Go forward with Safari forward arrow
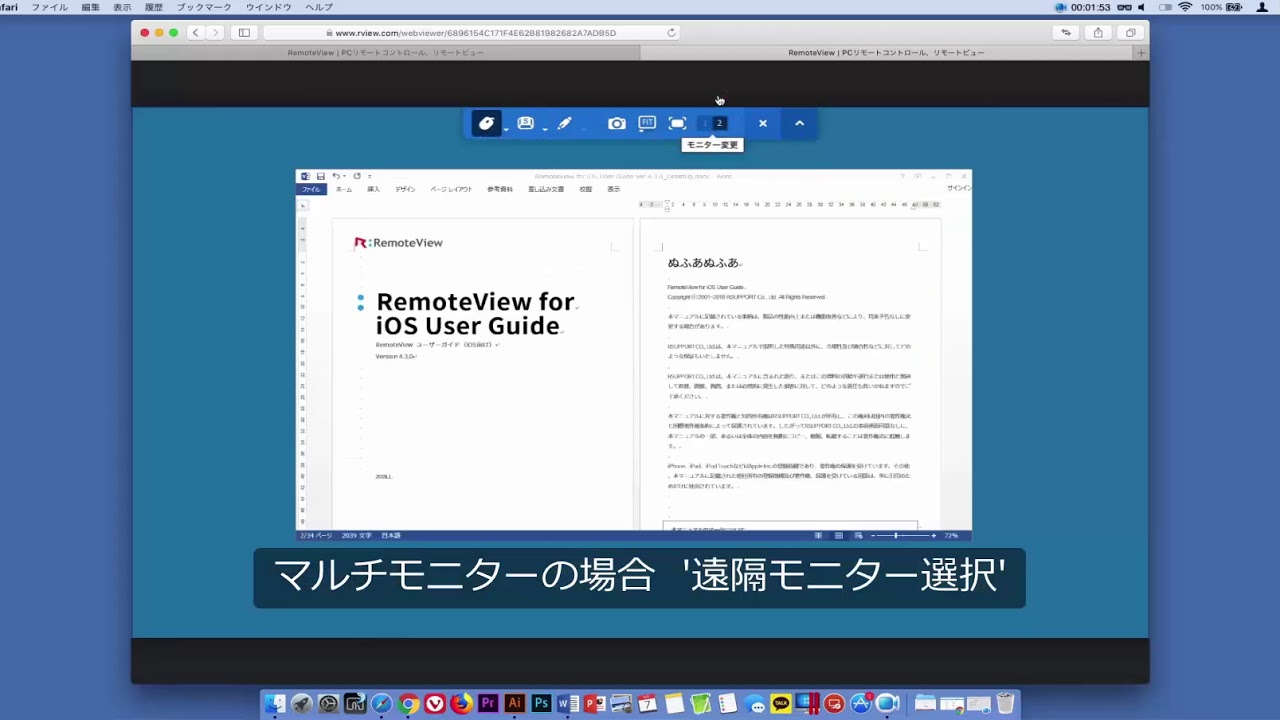The image size is (1280, 720). tap(215, 33)
